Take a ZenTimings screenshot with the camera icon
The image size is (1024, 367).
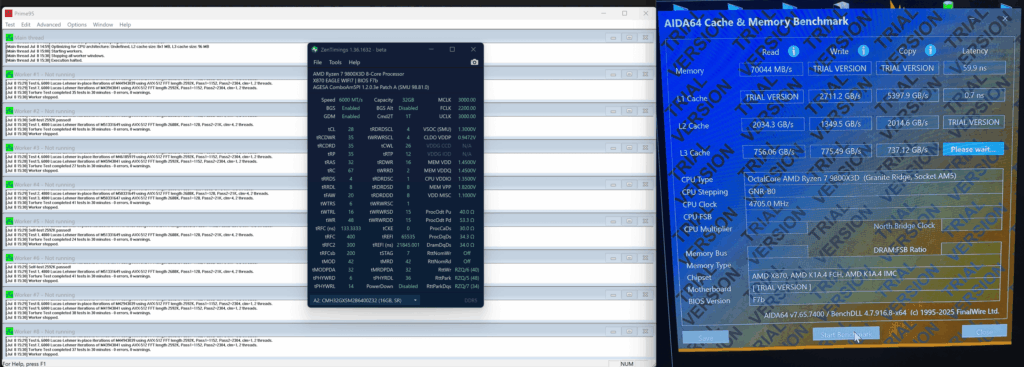coord(474,62)
